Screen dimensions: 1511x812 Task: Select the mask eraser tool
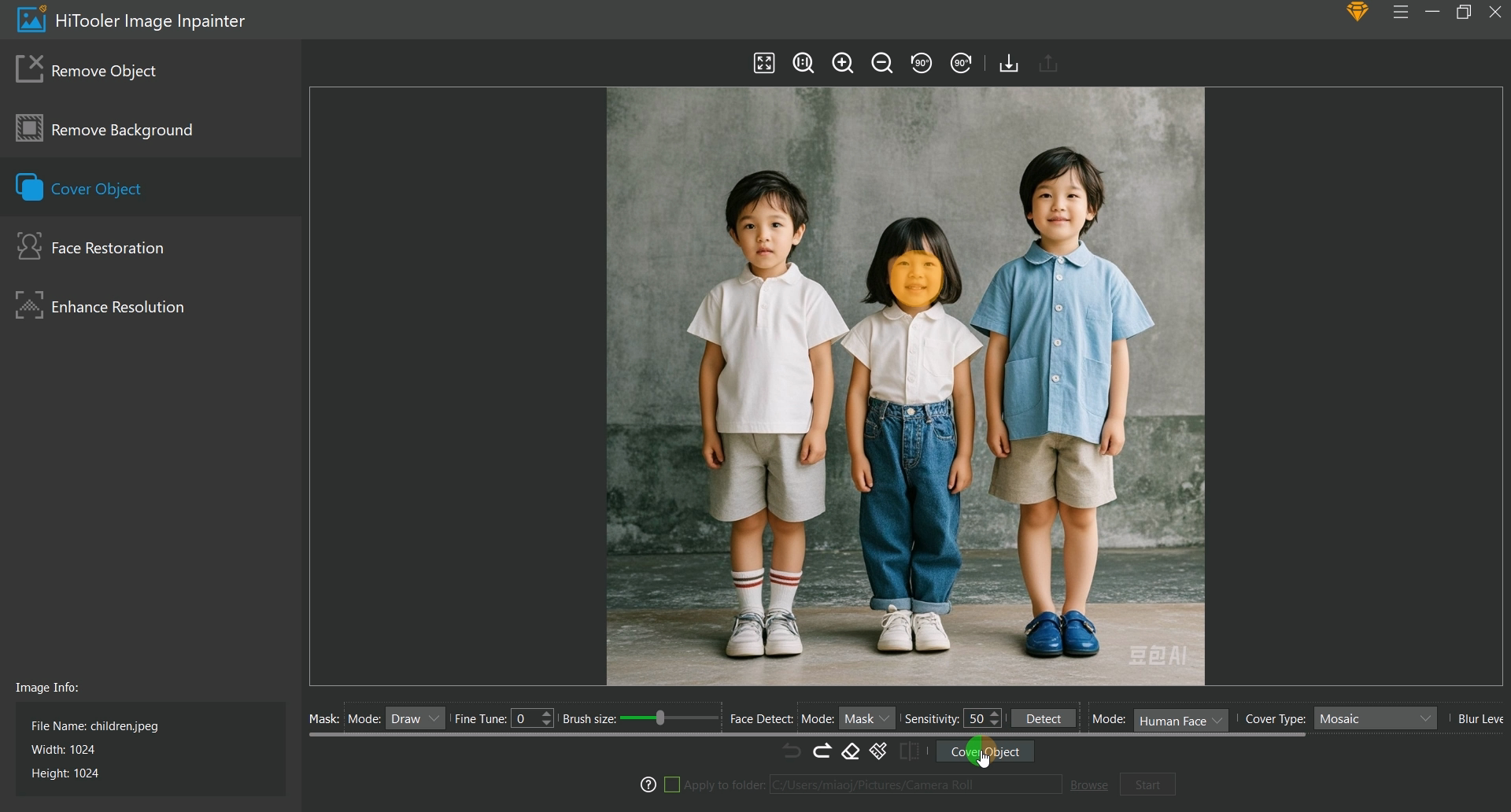coord(850,751)
